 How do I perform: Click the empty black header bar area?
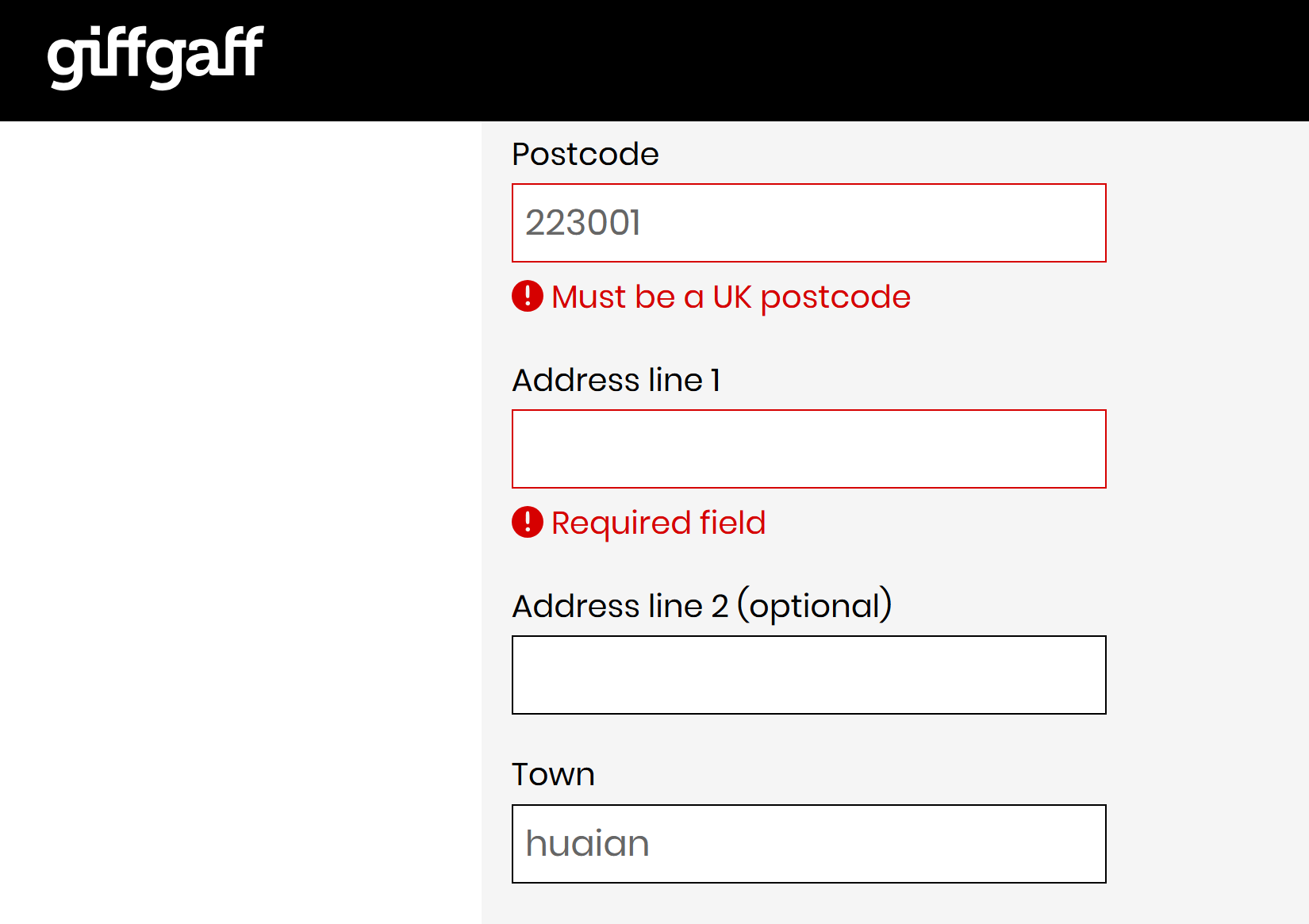pyautogui.click(x=793, y=60)
